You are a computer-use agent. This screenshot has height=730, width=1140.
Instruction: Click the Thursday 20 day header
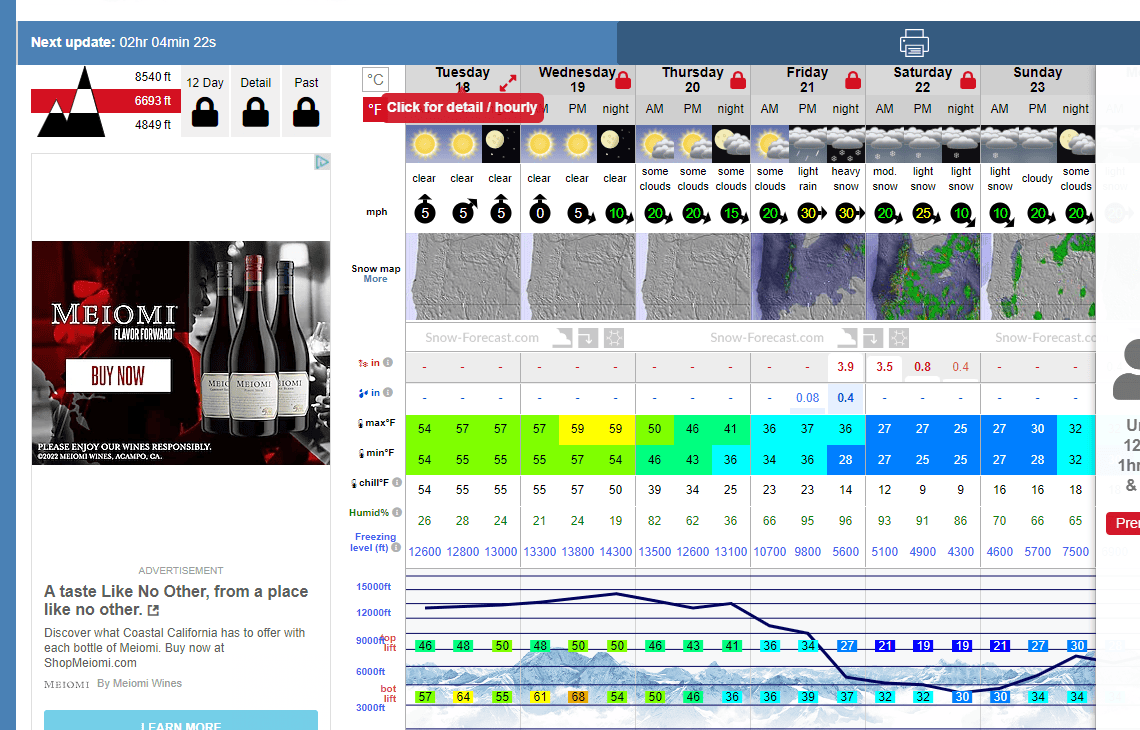[692, 80]
